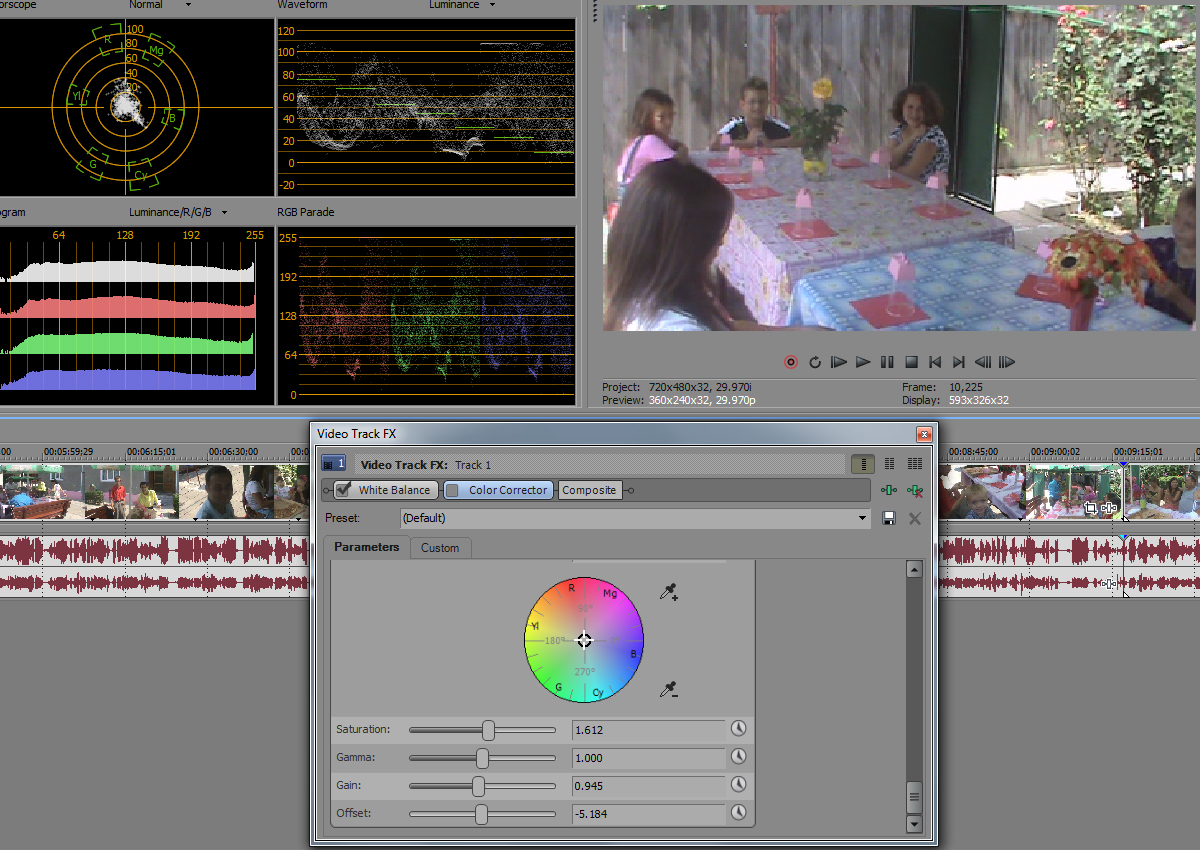Click the Composite button in the FX chain

tap(589, 490)
